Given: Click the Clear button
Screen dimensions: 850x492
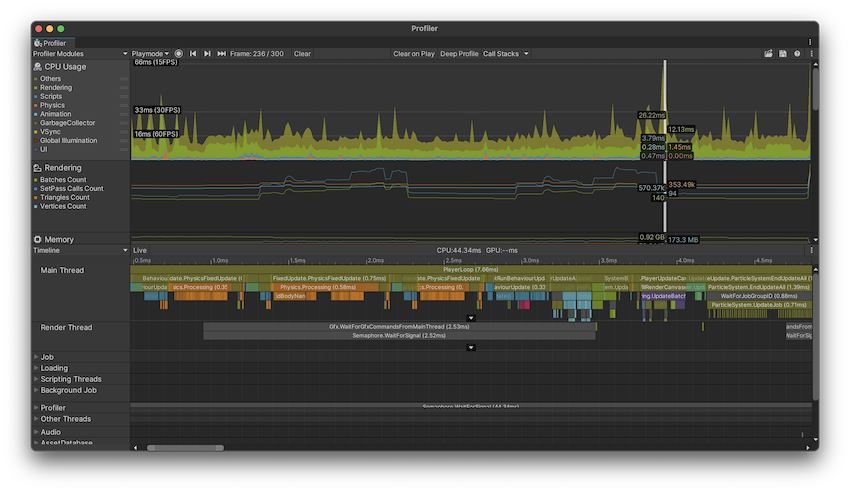Looking at the screenshot, I should click(302, 54).
